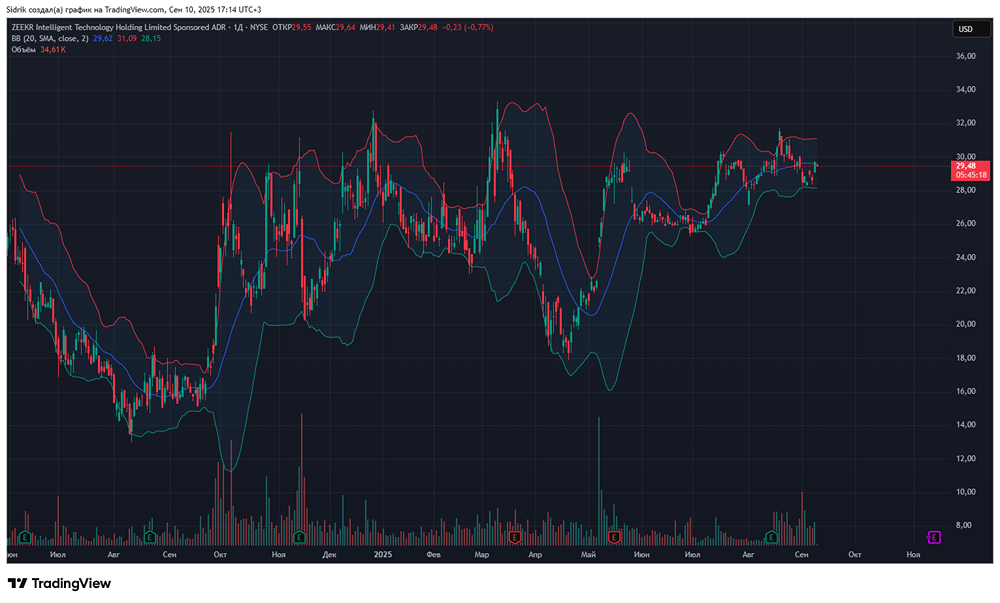Click the Дек label on time axis

(329, 555)
